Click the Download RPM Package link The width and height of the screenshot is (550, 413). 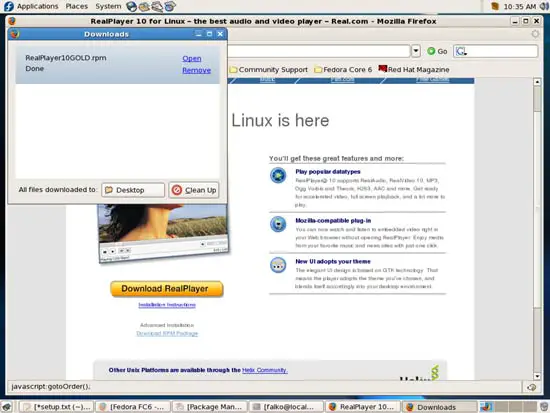167,333
